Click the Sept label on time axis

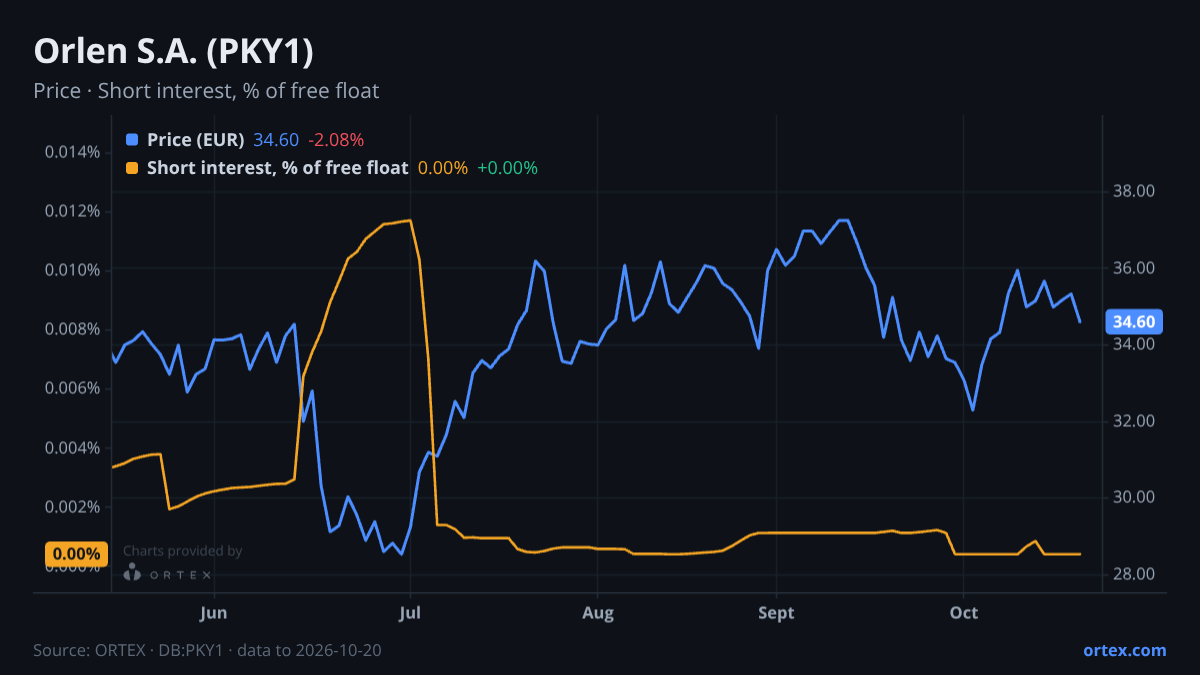pos(776,612)
